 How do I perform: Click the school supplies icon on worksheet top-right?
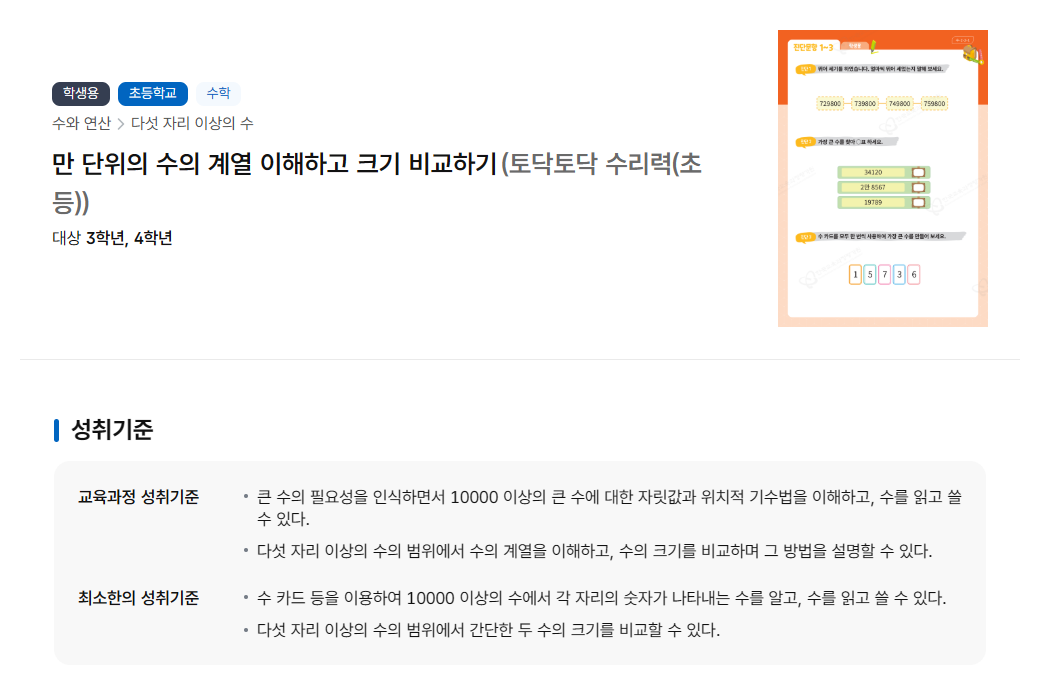(x=968, y=52)
